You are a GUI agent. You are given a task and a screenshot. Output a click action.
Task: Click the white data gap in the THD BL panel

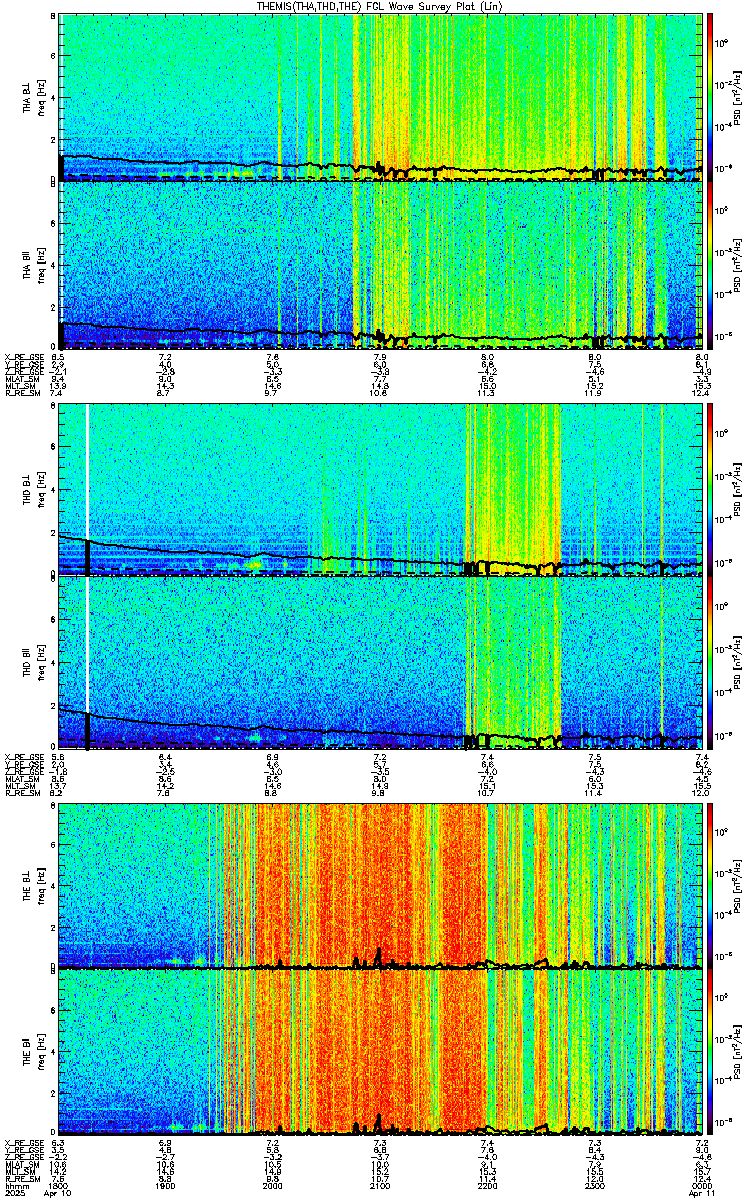click(x=88, y=470)
